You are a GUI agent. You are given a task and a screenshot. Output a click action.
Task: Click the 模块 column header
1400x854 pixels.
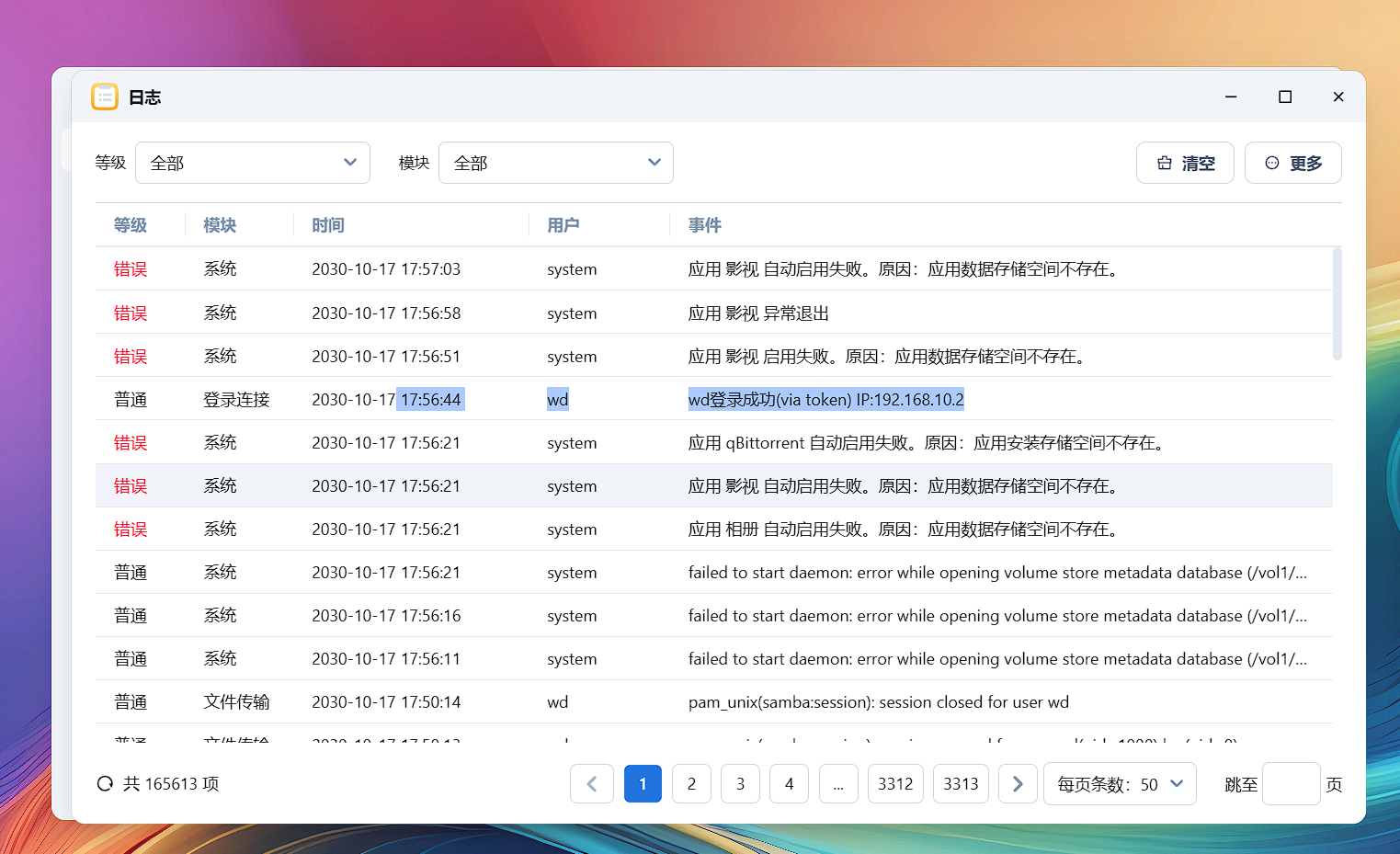coord(220,225)
